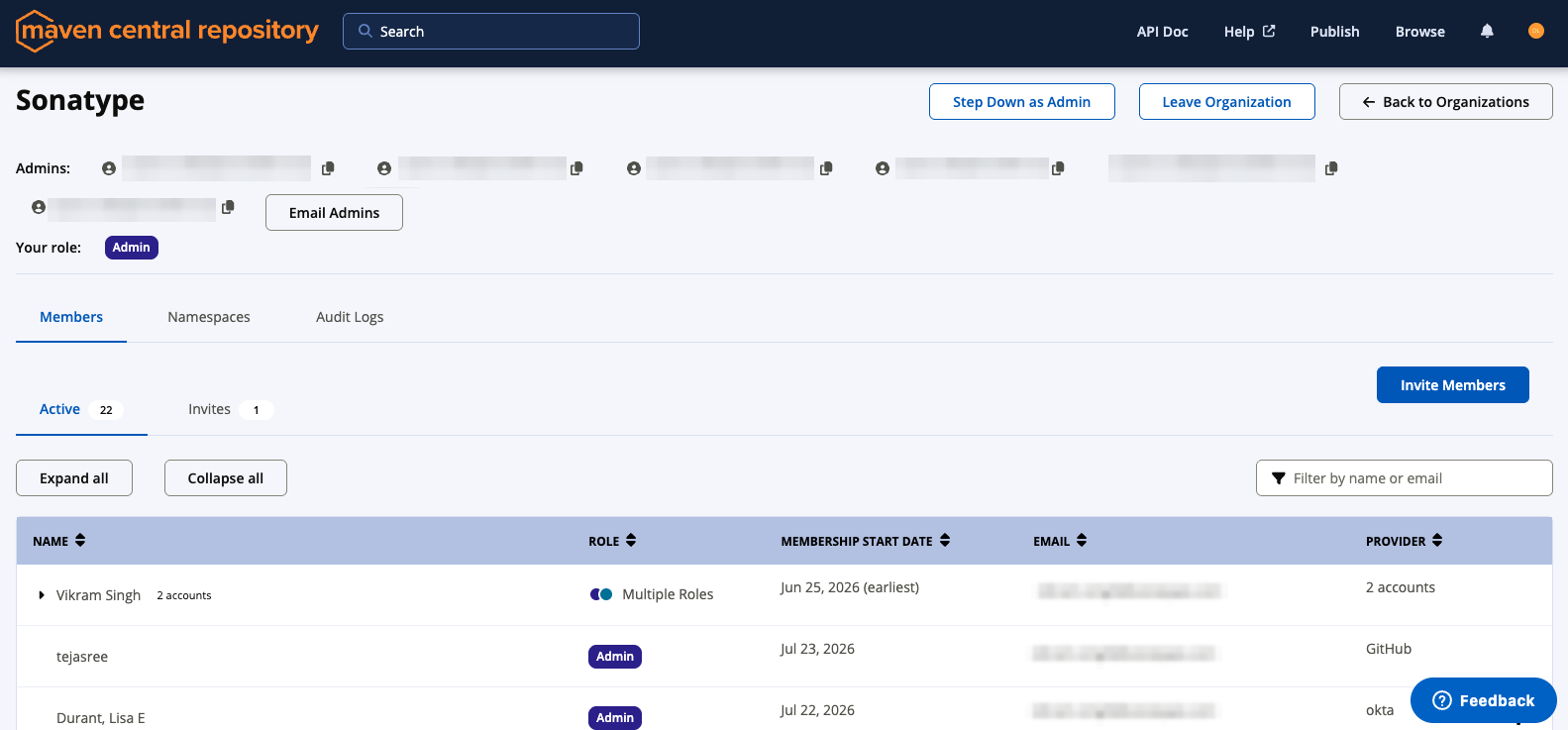Click '2 accounts' in the Provider column
1568x730 pixels.
(x=1401, y=587)
